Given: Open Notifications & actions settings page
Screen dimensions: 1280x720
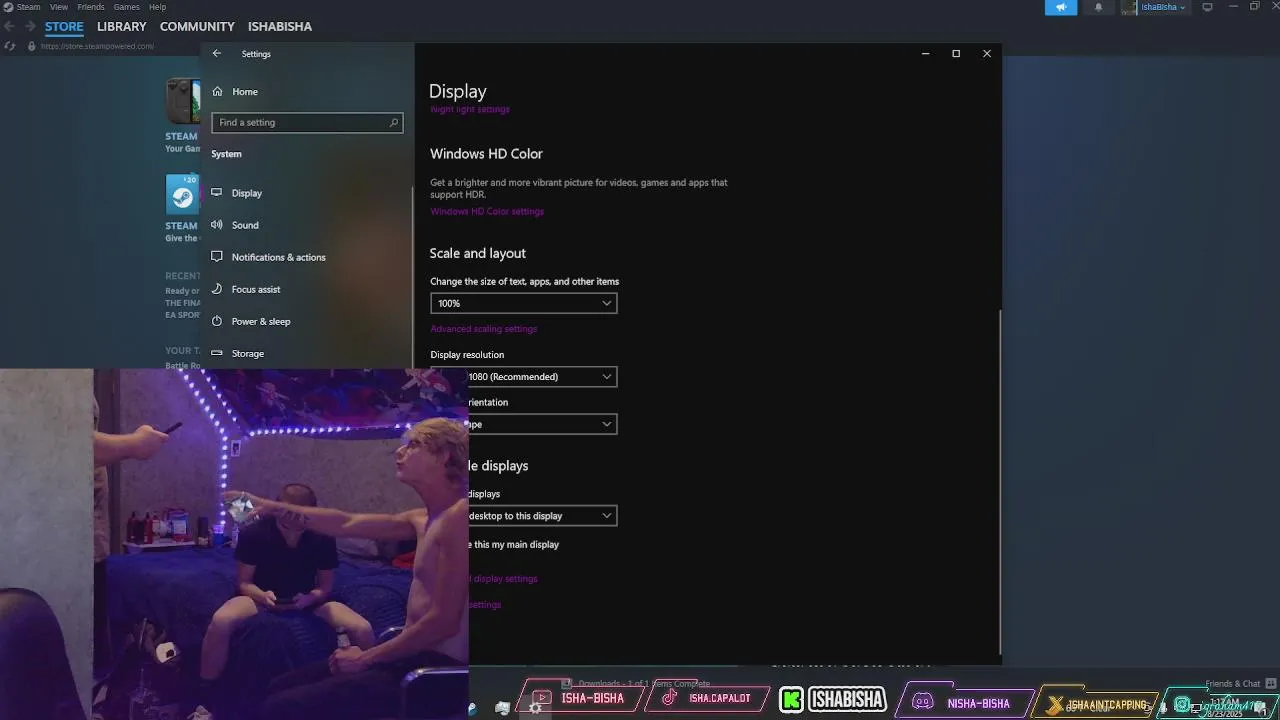Looking at the screenshot, I should pos(278,257).
